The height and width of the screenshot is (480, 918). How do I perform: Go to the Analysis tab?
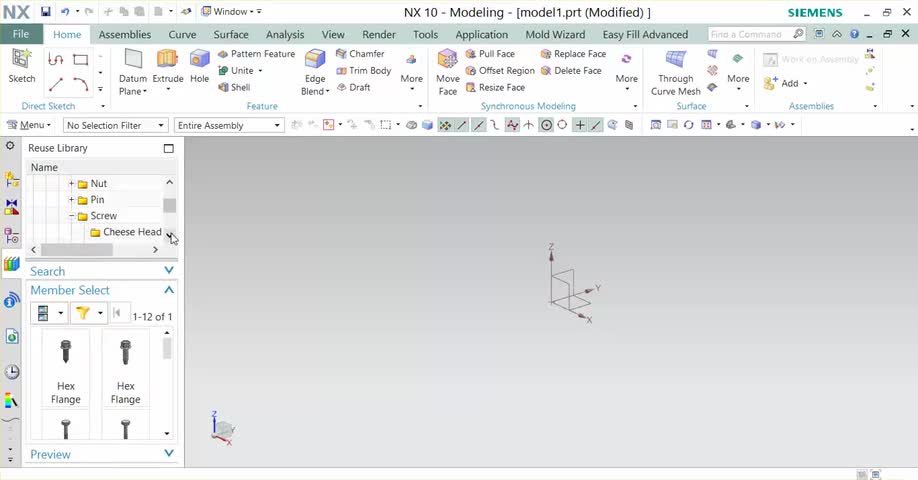coord(285,35)
